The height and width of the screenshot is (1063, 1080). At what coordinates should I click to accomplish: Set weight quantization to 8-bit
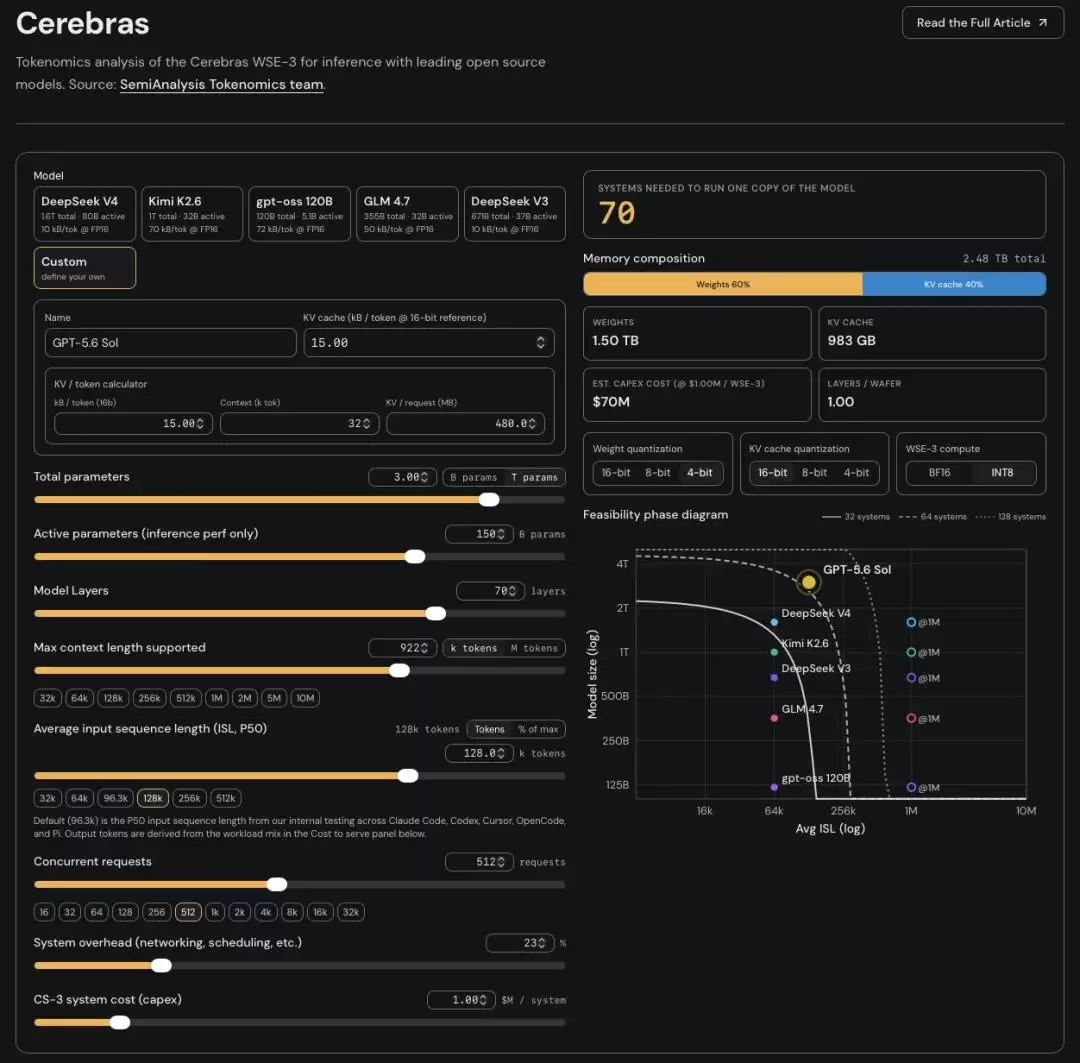pos(658,473)
